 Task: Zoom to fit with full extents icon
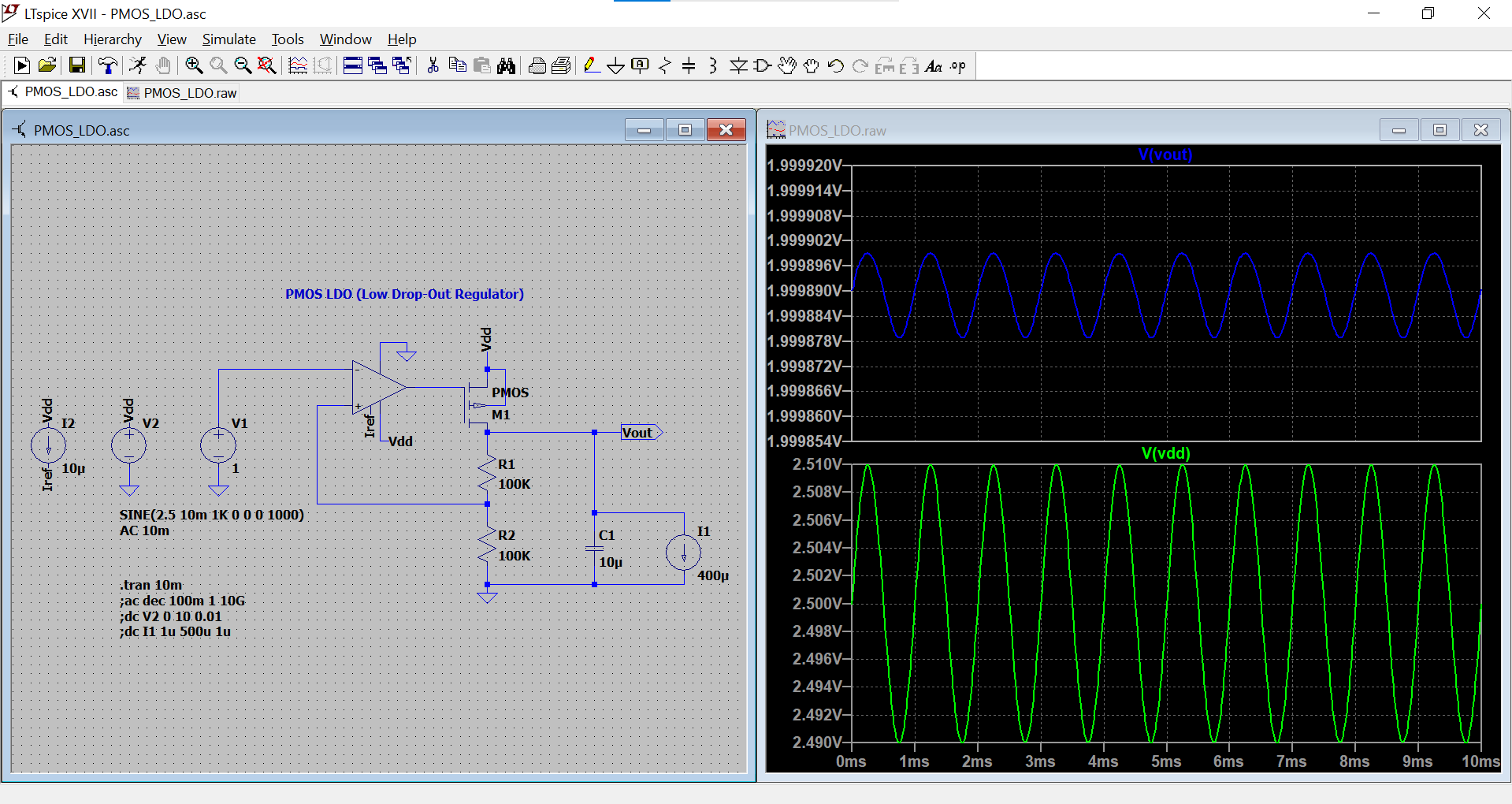(x=266, y=65)
